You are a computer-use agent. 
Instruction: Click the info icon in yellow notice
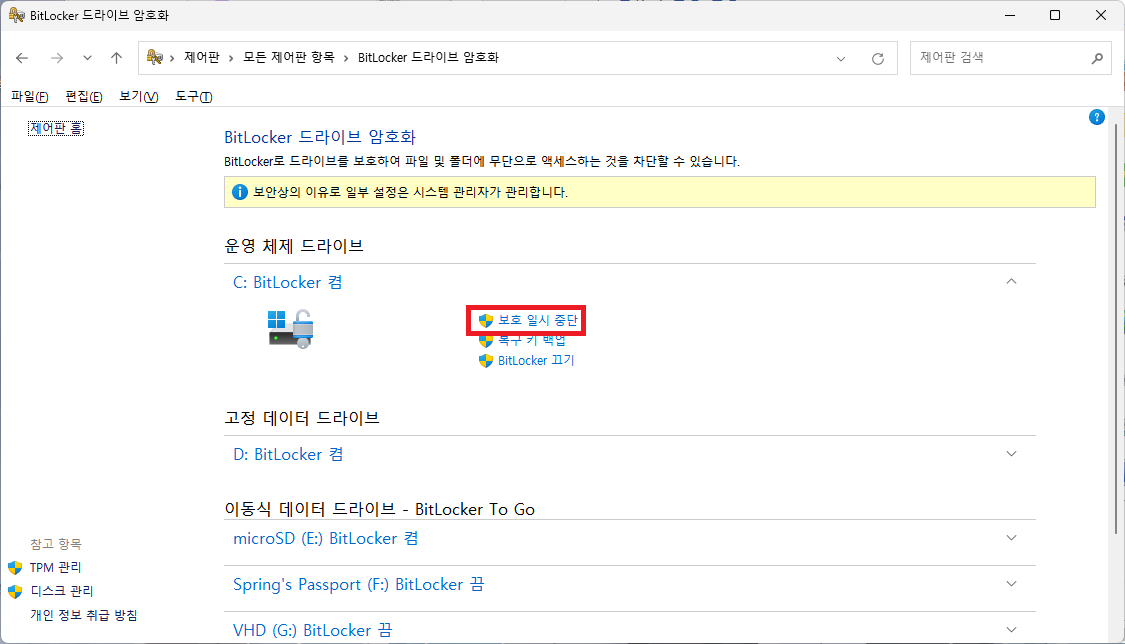point(240,192)
